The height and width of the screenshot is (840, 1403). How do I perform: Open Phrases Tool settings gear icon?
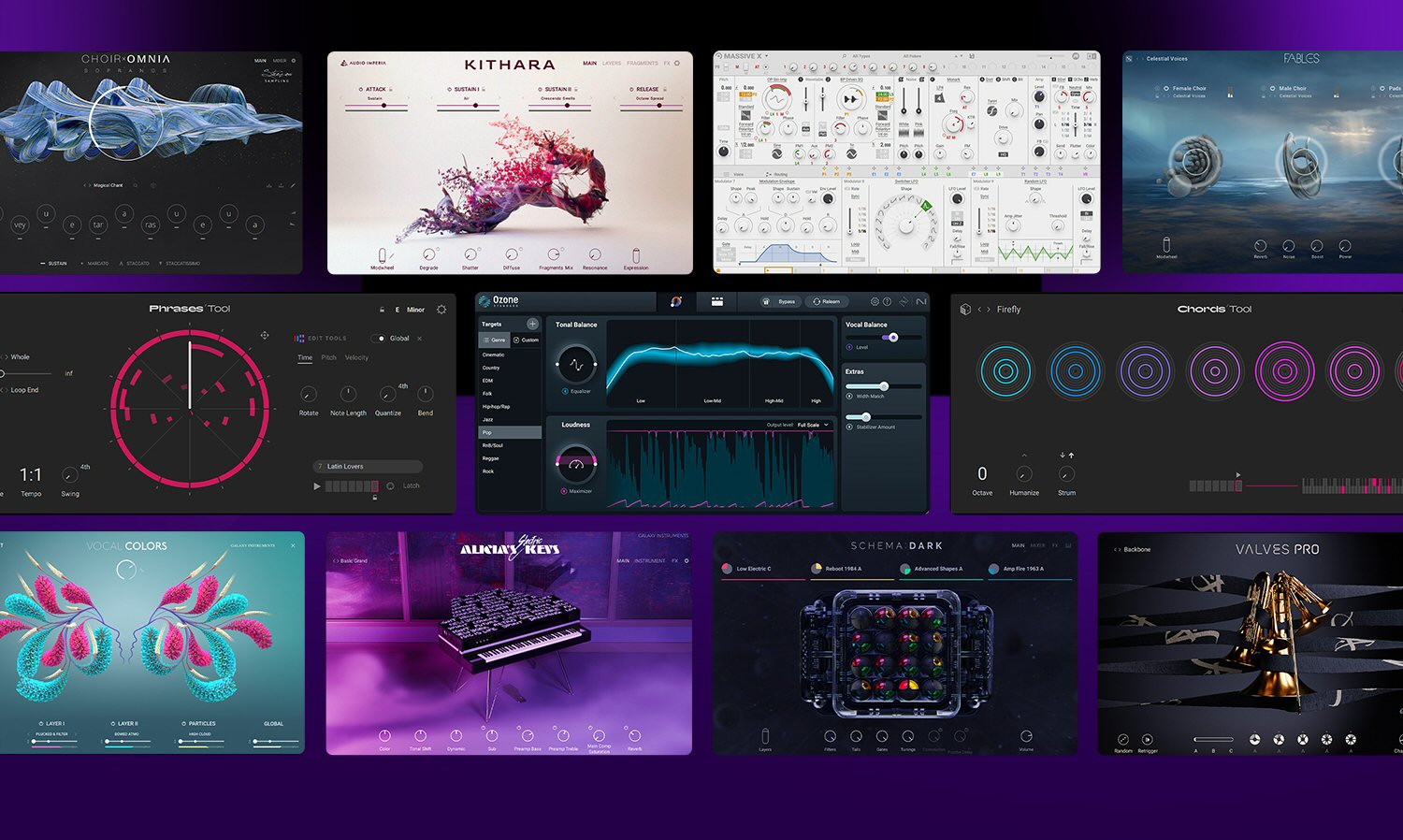coord(441,310)
